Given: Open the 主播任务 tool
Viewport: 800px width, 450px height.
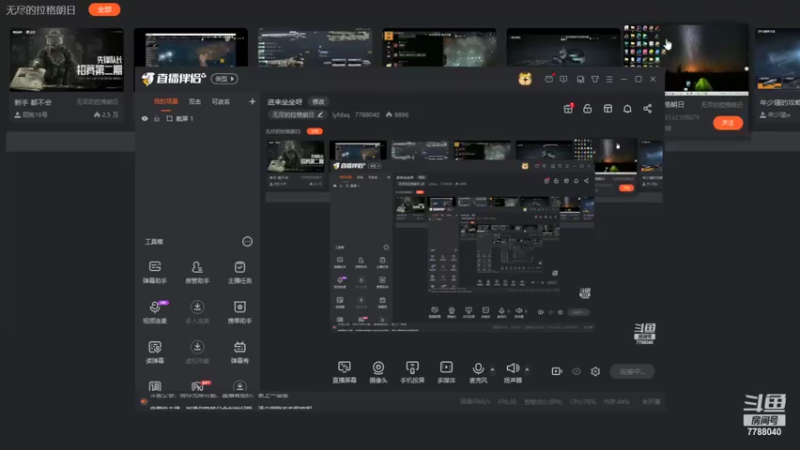Looking at the screenshot, I should pos(239,272).
